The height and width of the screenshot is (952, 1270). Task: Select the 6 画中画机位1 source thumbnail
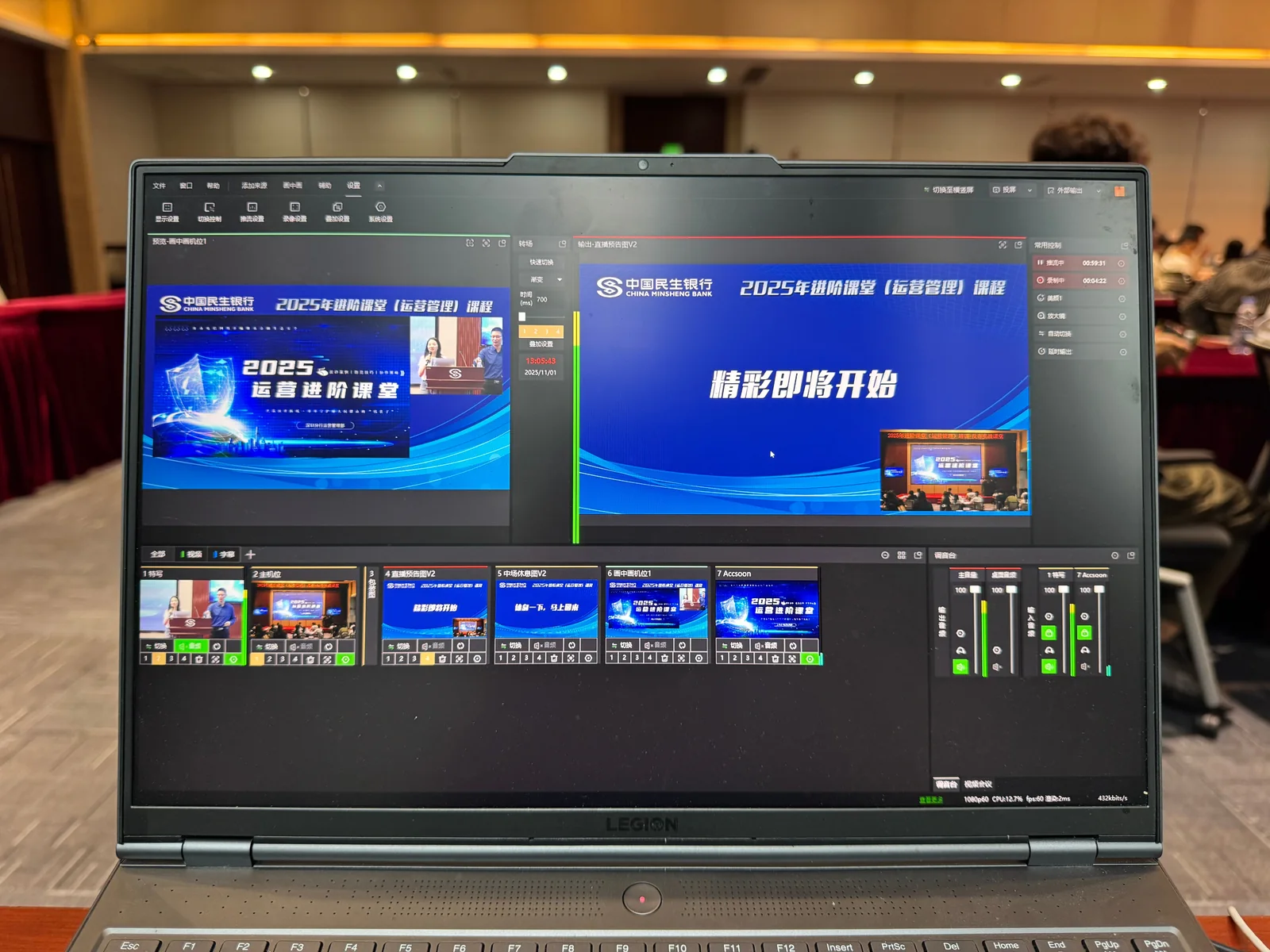(x=656, y=608)
